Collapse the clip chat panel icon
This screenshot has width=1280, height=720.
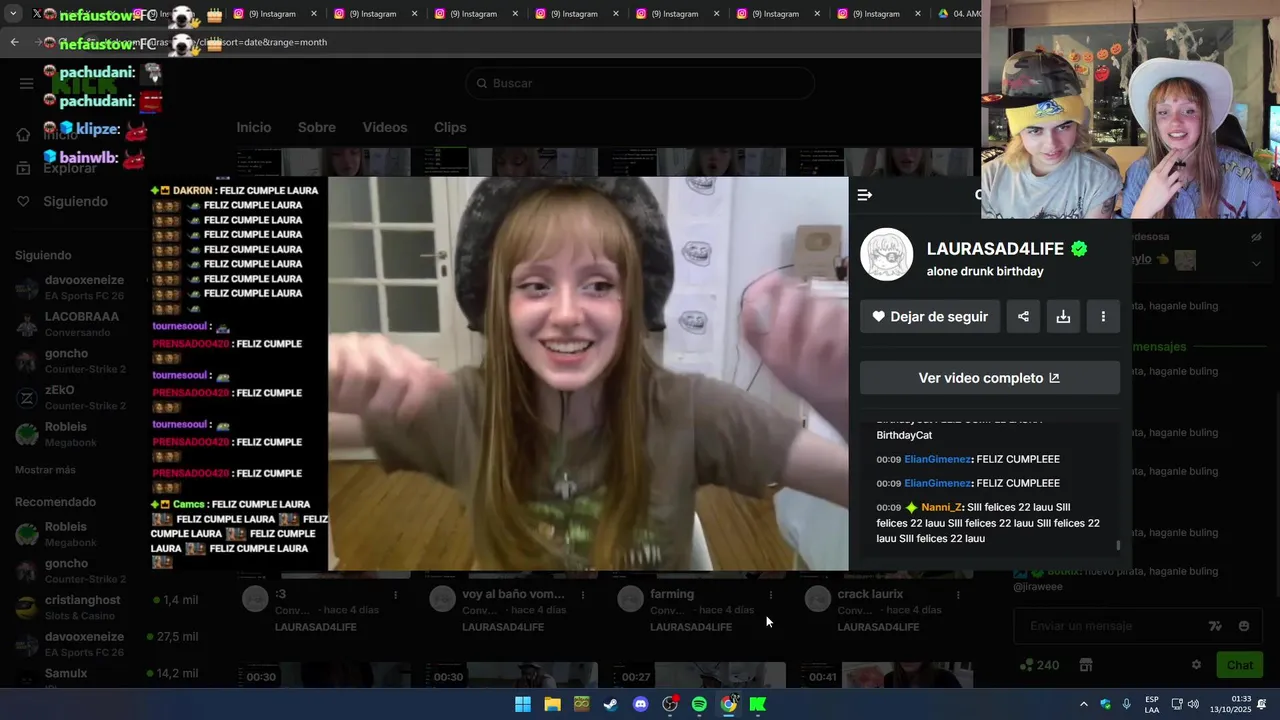click(x=865, y=195)
